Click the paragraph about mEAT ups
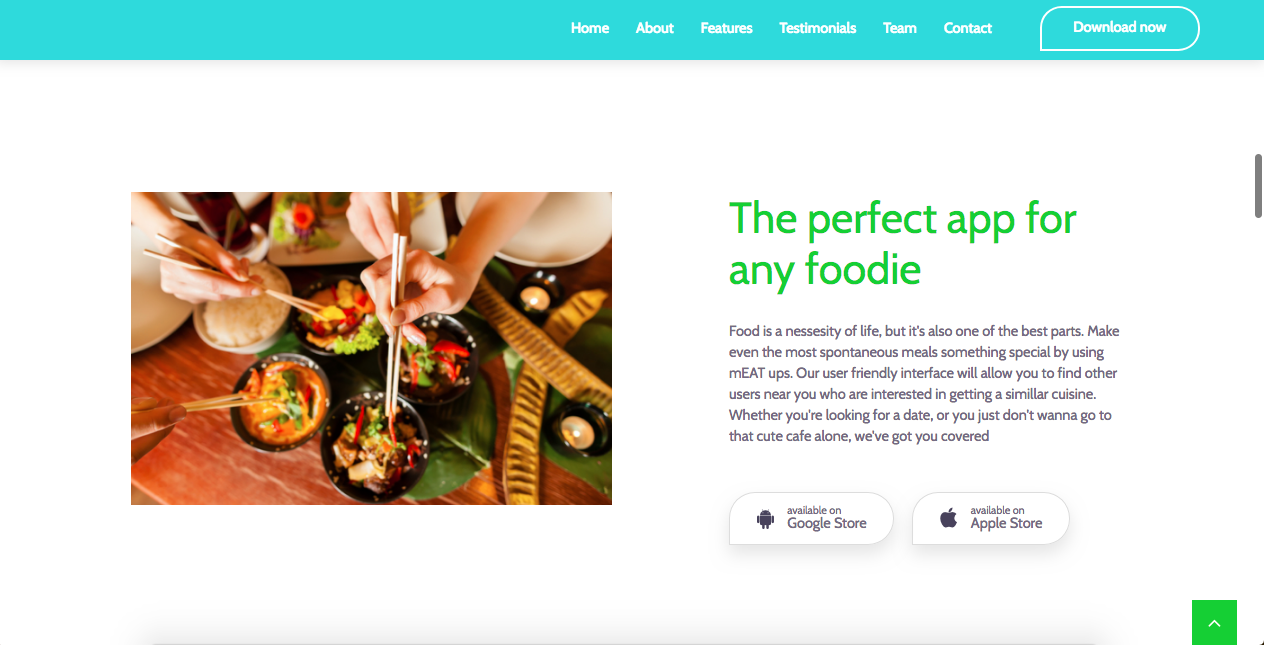Screen dimensions: 1264x645 click(x=924, y=383)
